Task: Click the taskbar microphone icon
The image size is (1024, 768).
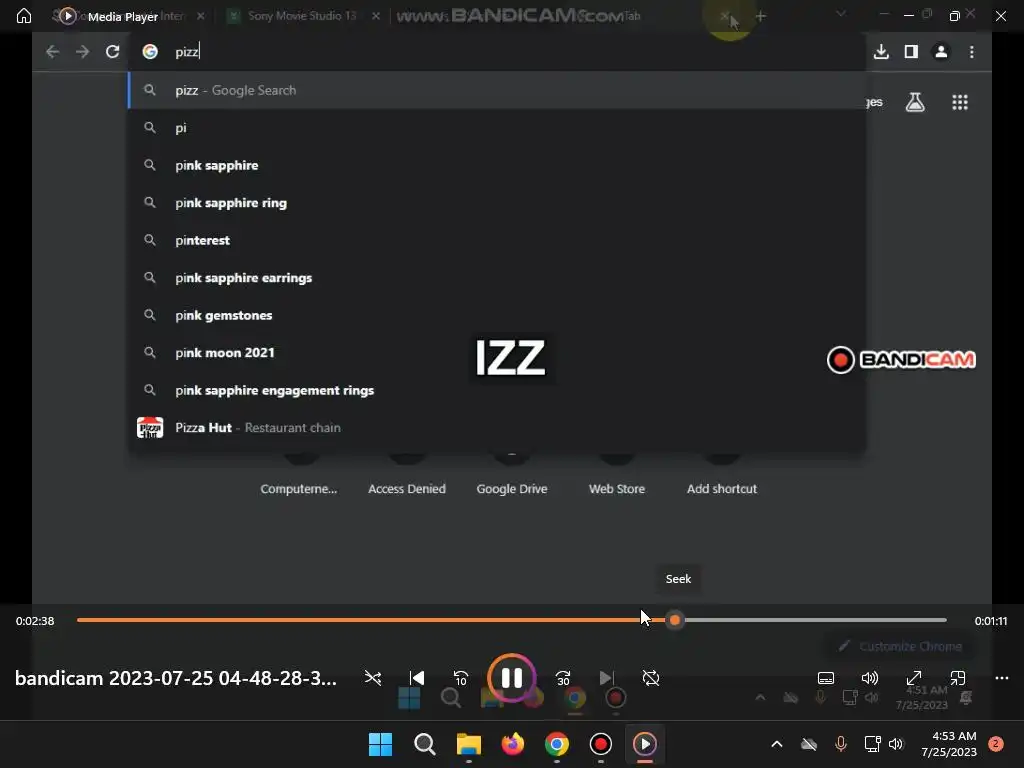Action: click(840, 744)
